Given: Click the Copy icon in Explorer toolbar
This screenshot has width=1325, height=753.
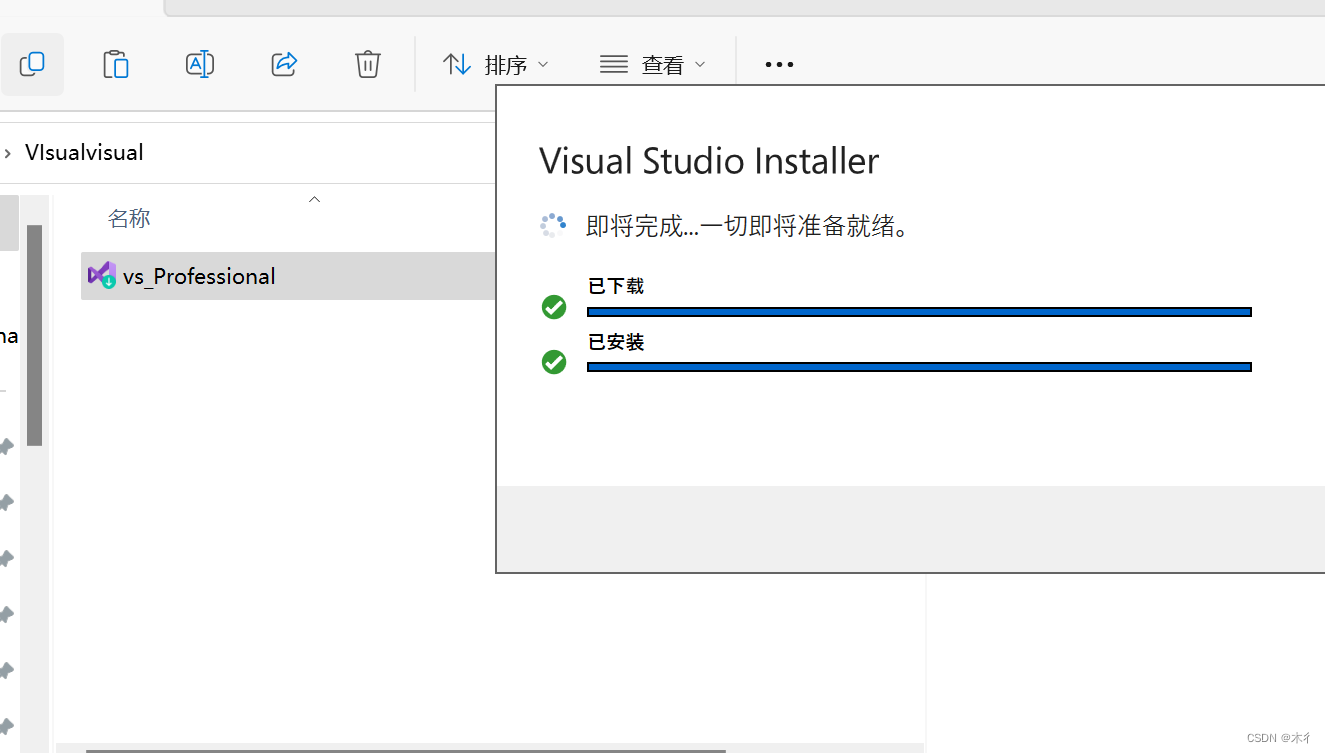Looking at the screenshot, I should pos(32,64).
